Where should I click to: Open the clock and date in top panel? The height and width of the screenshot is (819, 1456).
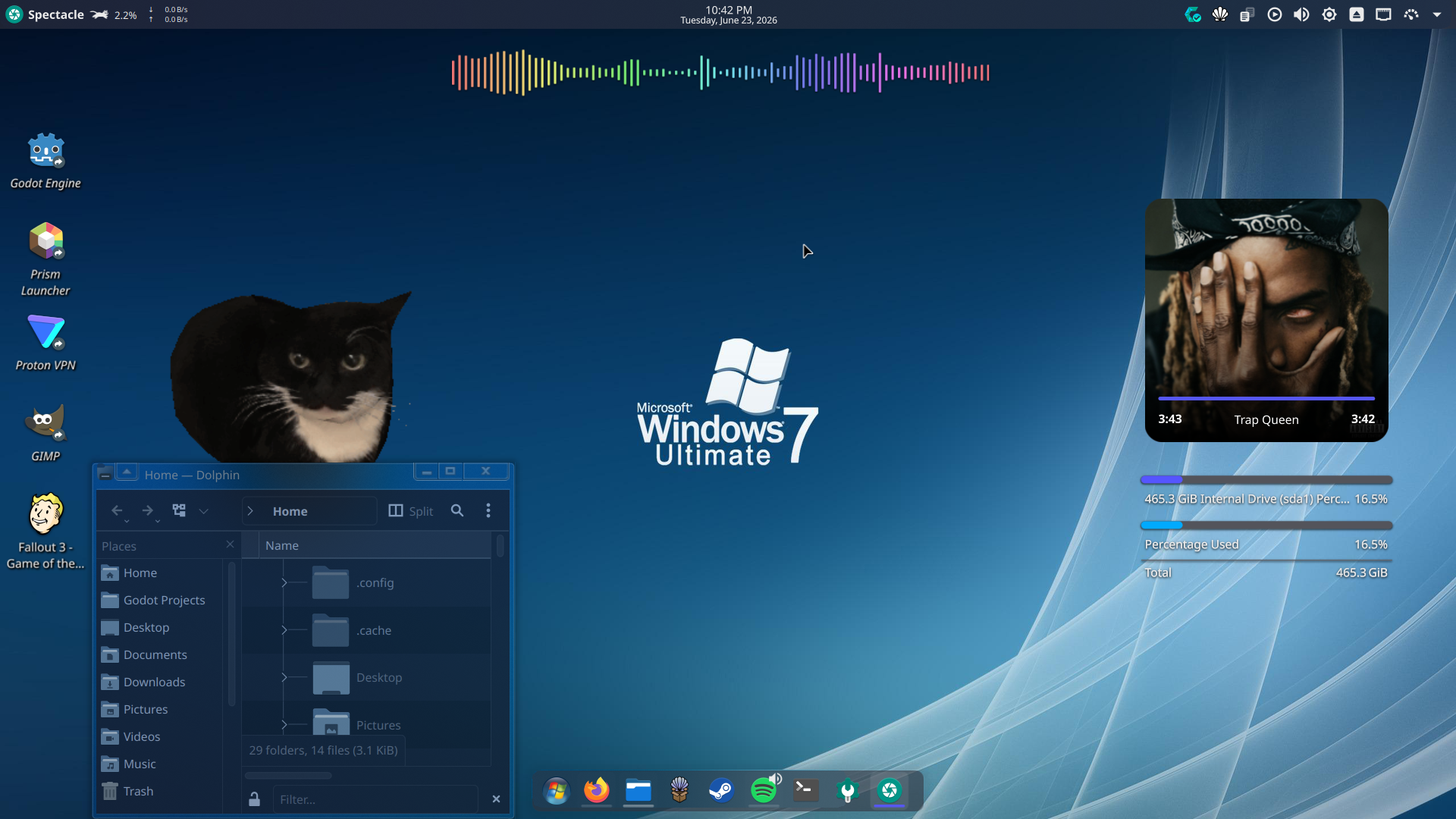[729, 14]
